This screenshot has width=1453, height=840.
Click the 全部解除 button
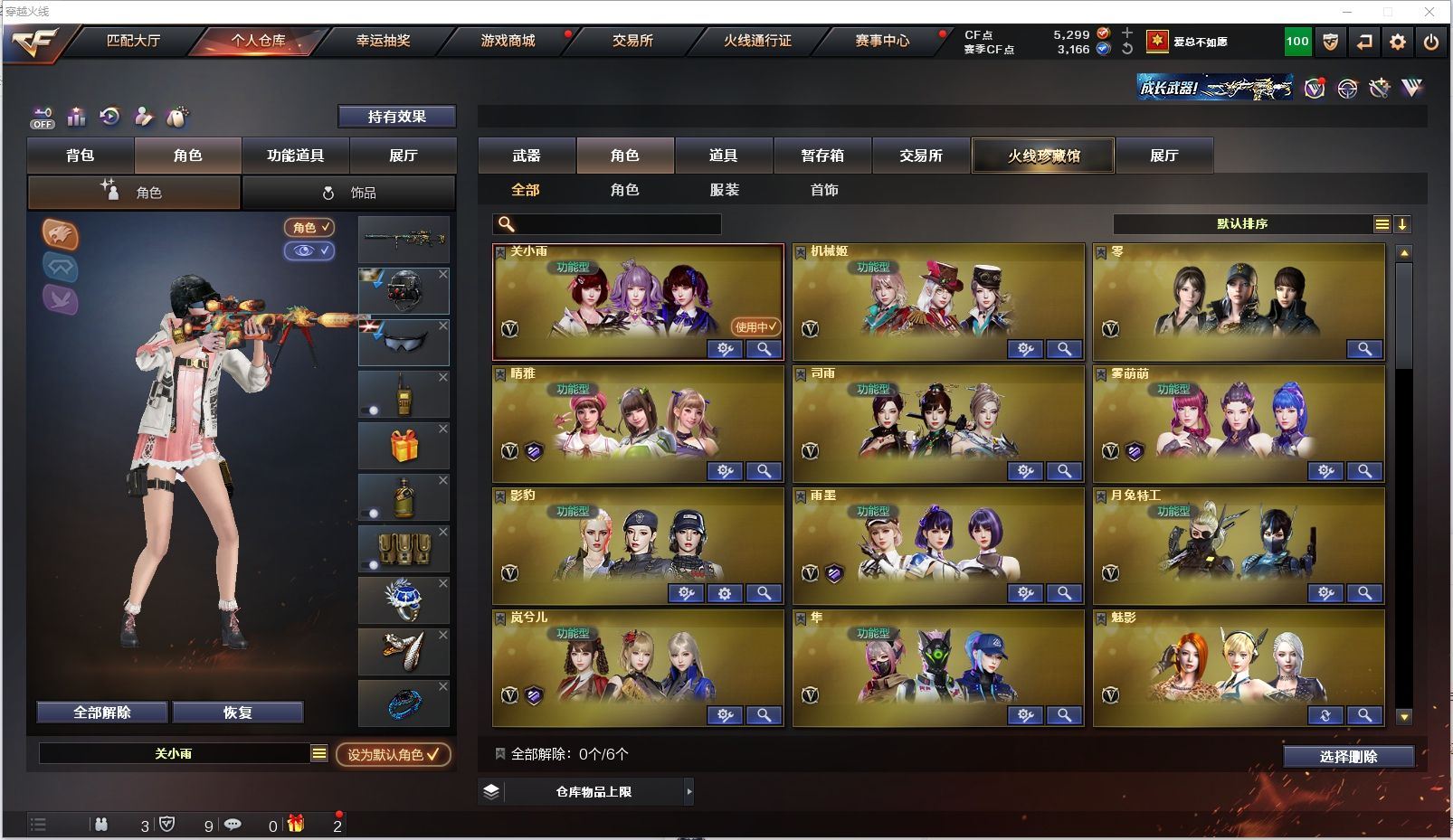[x=102, y=713]
